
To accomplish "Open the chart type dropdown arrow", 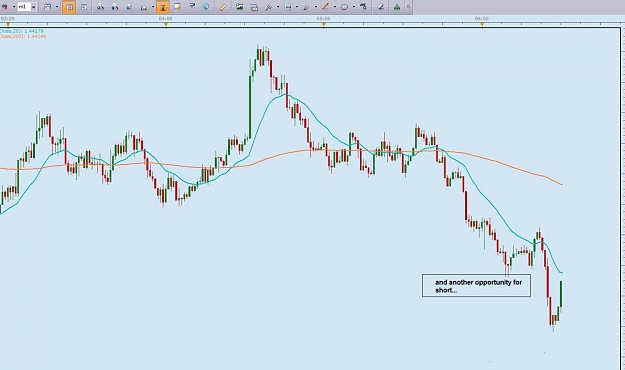I will [57, 7].
